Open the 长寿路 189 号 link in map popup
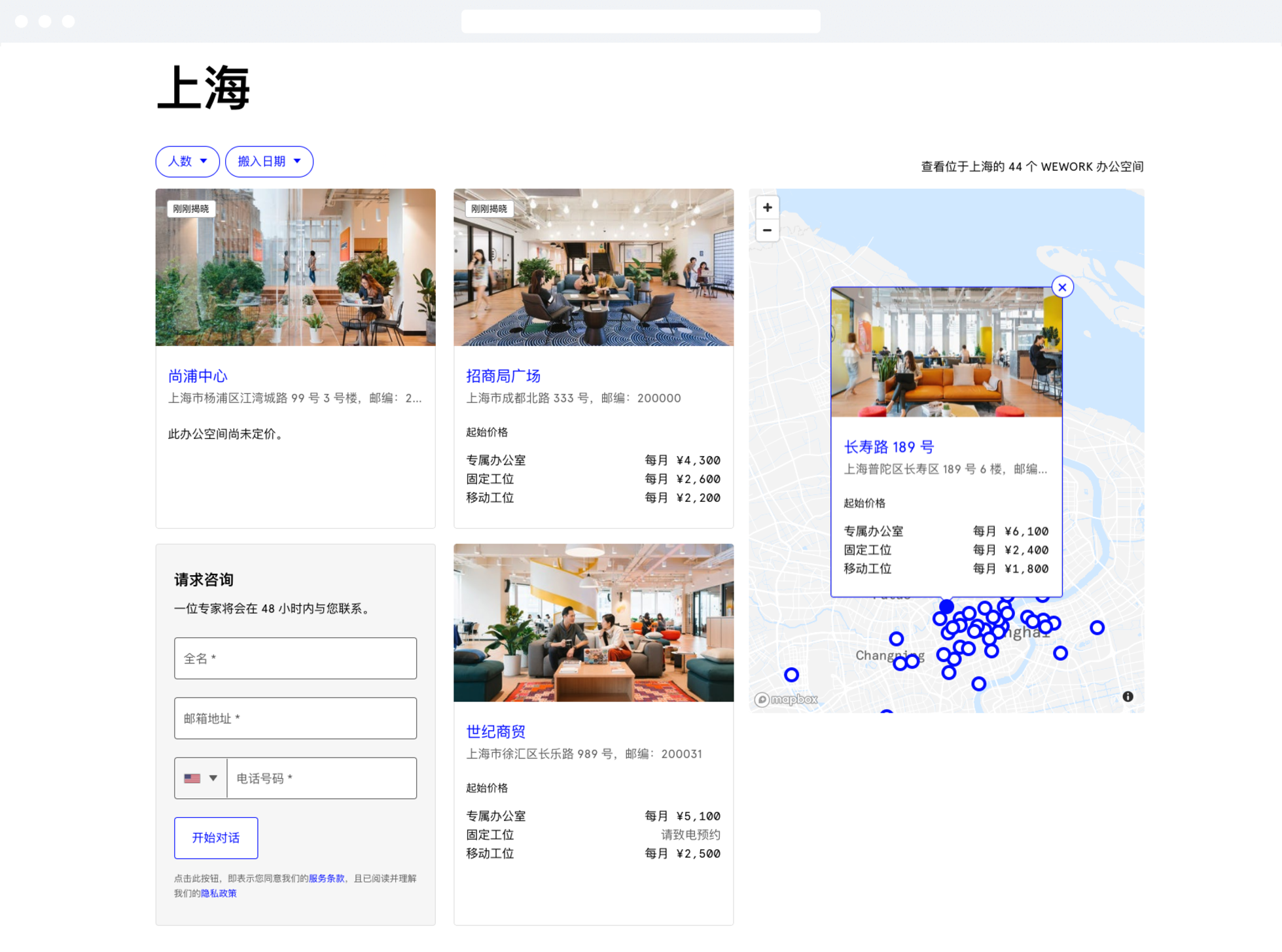1282x952 pixels. point(889,447)
